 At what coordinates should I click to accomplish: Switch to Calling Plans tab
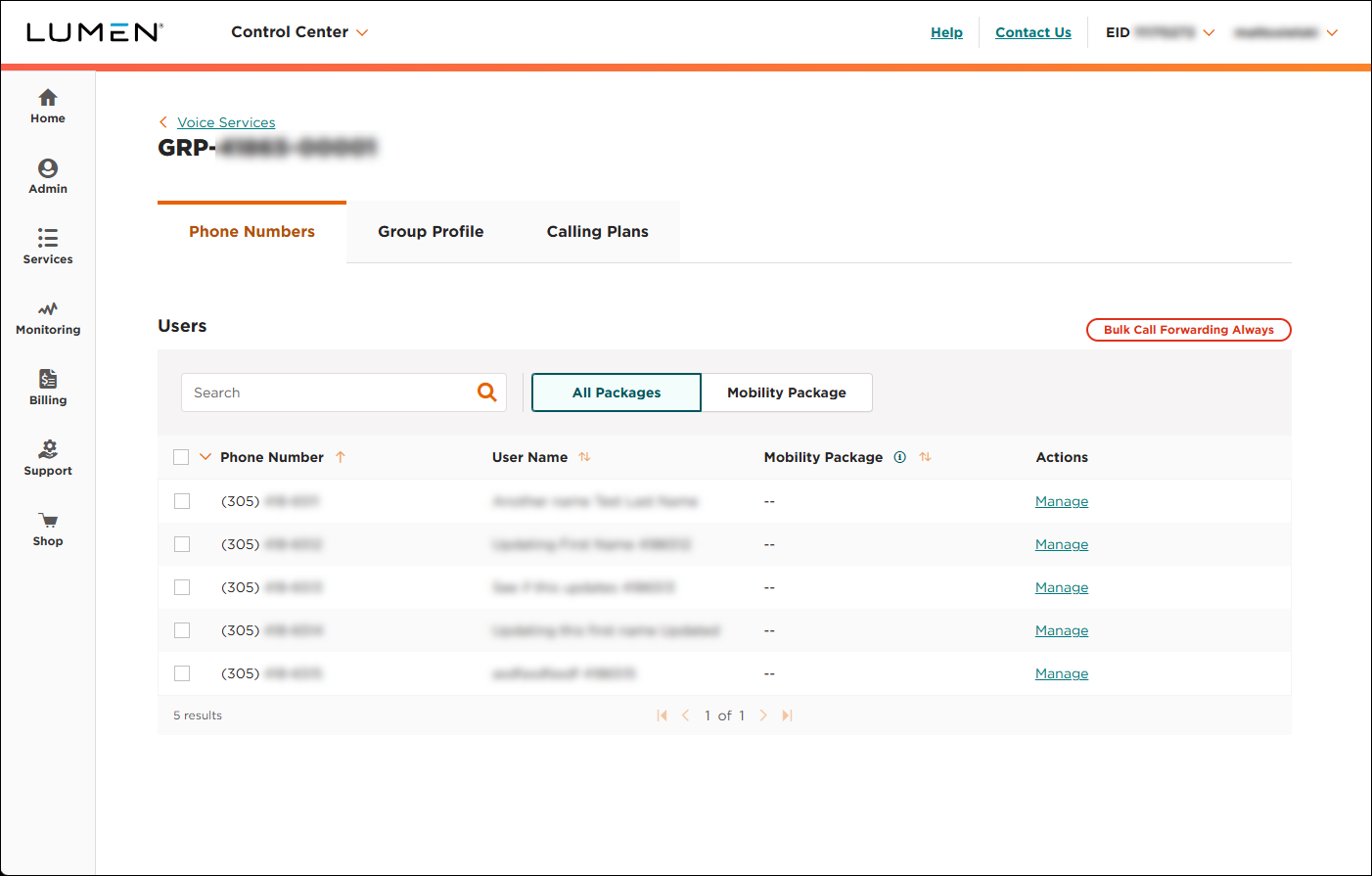[x=597, y=232]
